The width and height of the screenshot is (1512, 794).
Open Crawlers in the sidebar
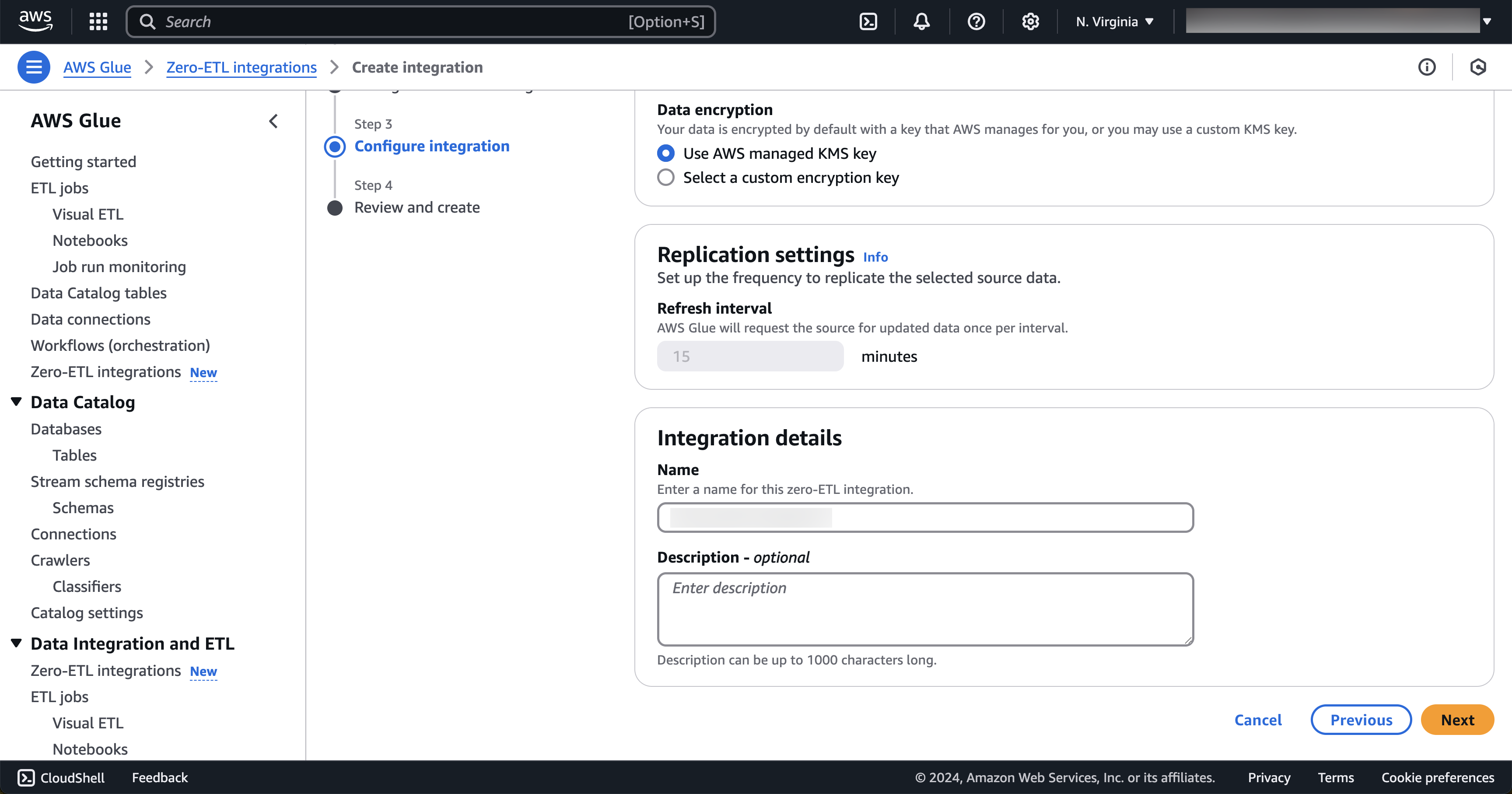click(x=60, y=560)
